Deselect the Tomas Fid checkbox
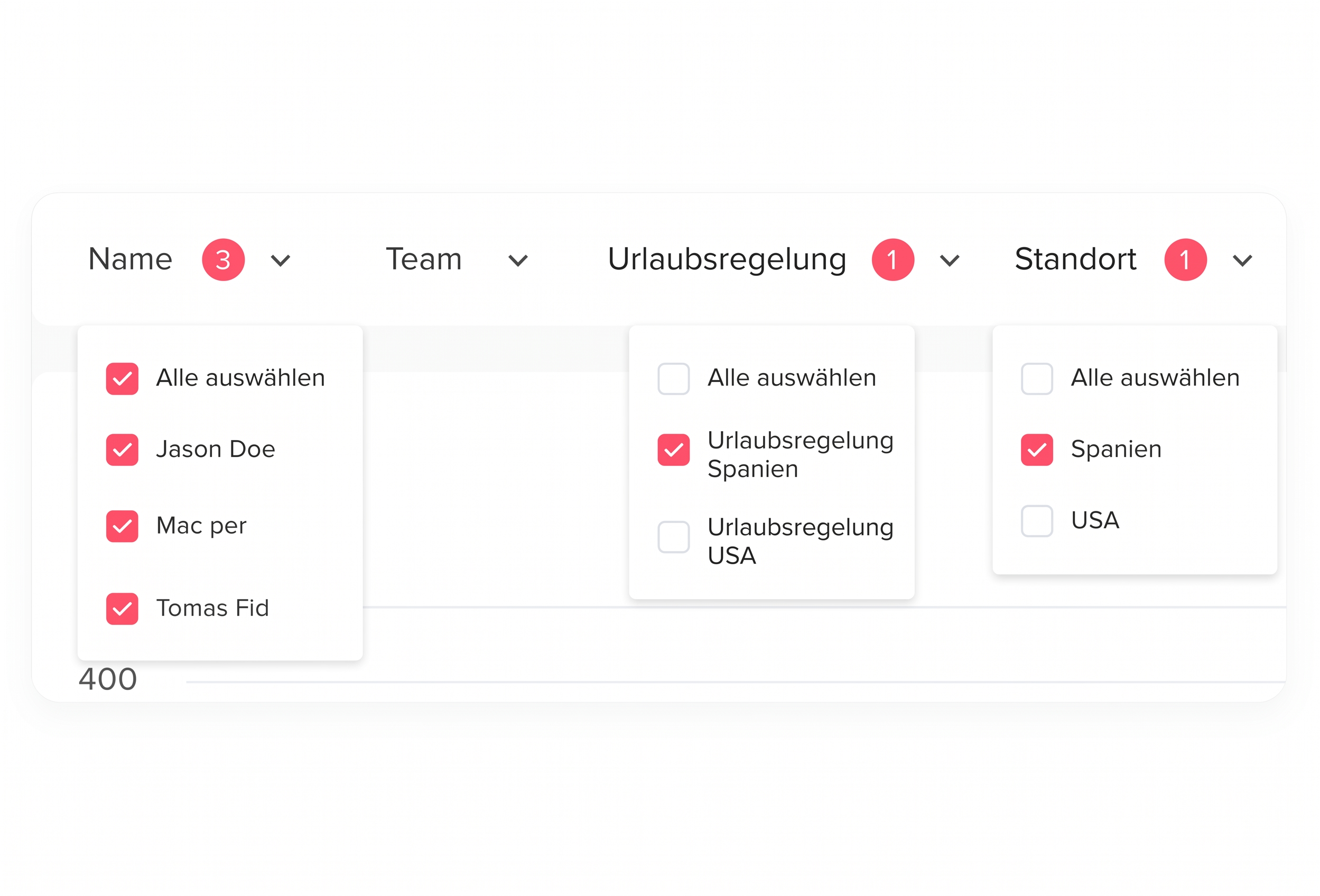The height and width of the screenshot is (896, 1320). pos(122,609)
